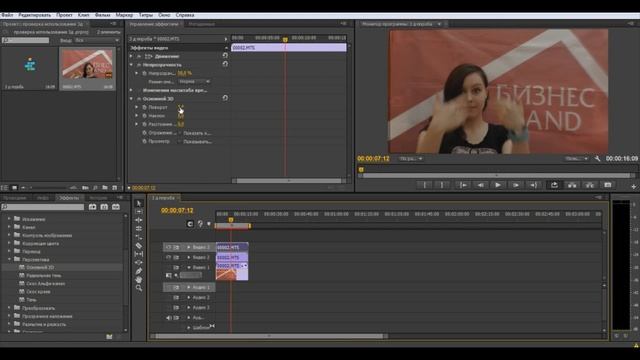Select Основной 3D effect in the list
Screen dimensions: 640x360
click(40, 267)
